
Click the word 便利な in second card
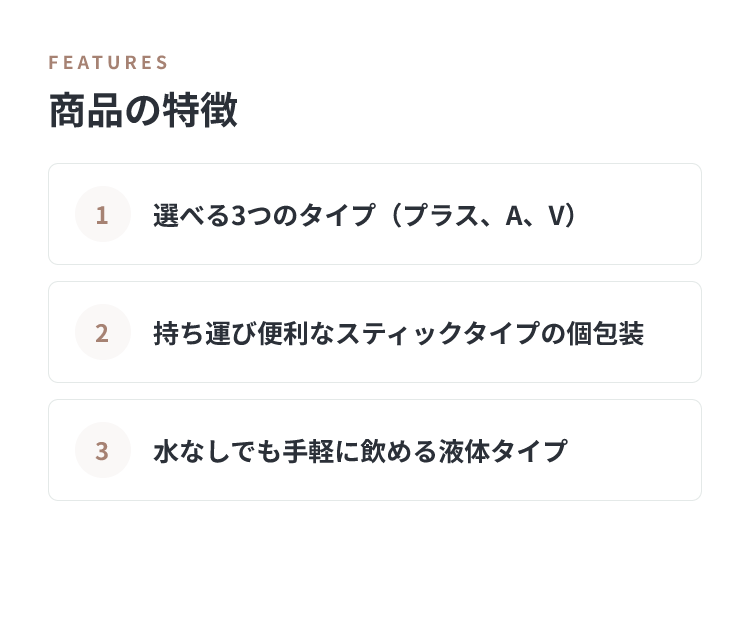296,333
